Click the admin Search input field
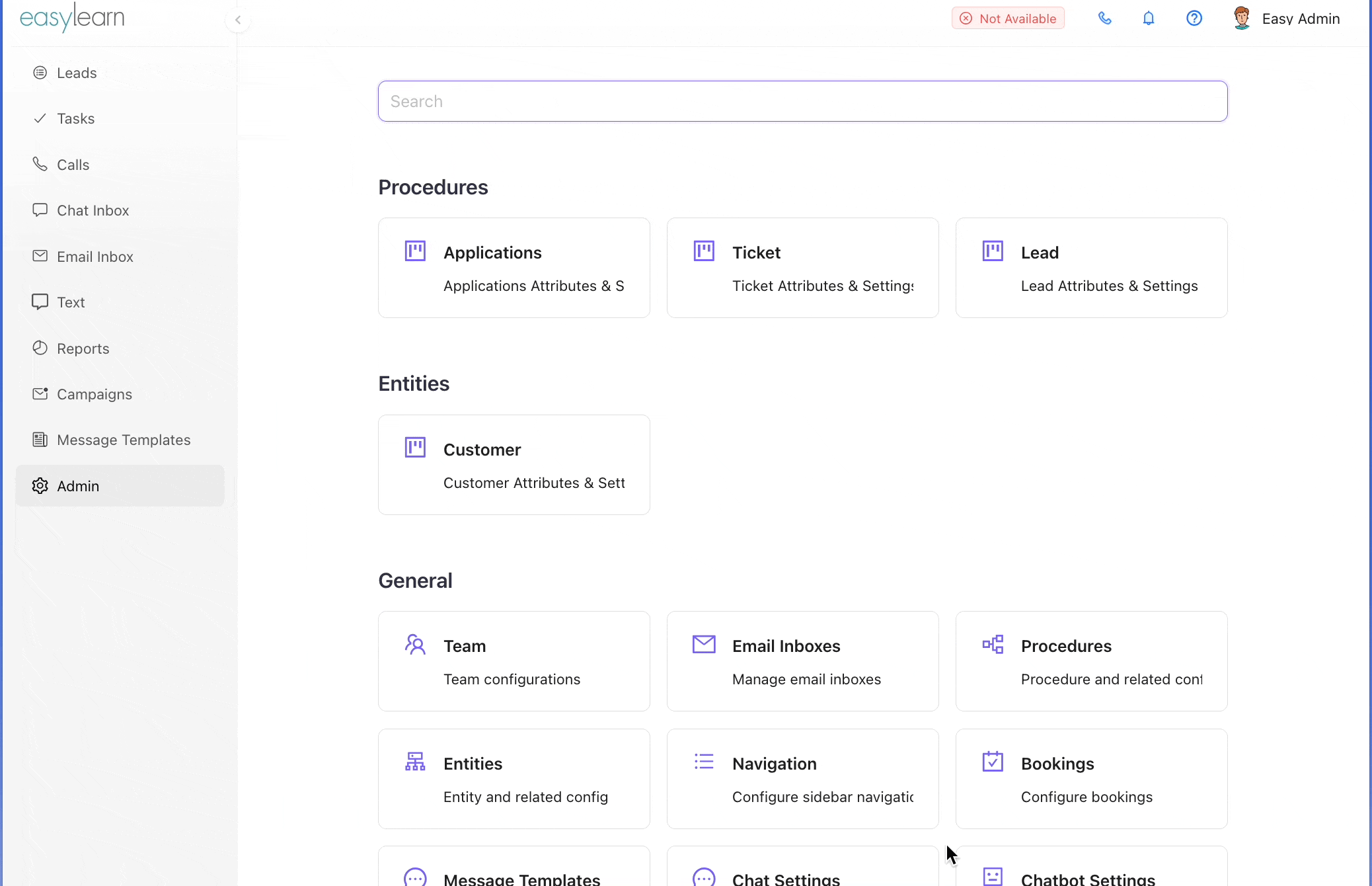Image resolution: width=1372 pixels, height=886 pixels. click(802, 101)
